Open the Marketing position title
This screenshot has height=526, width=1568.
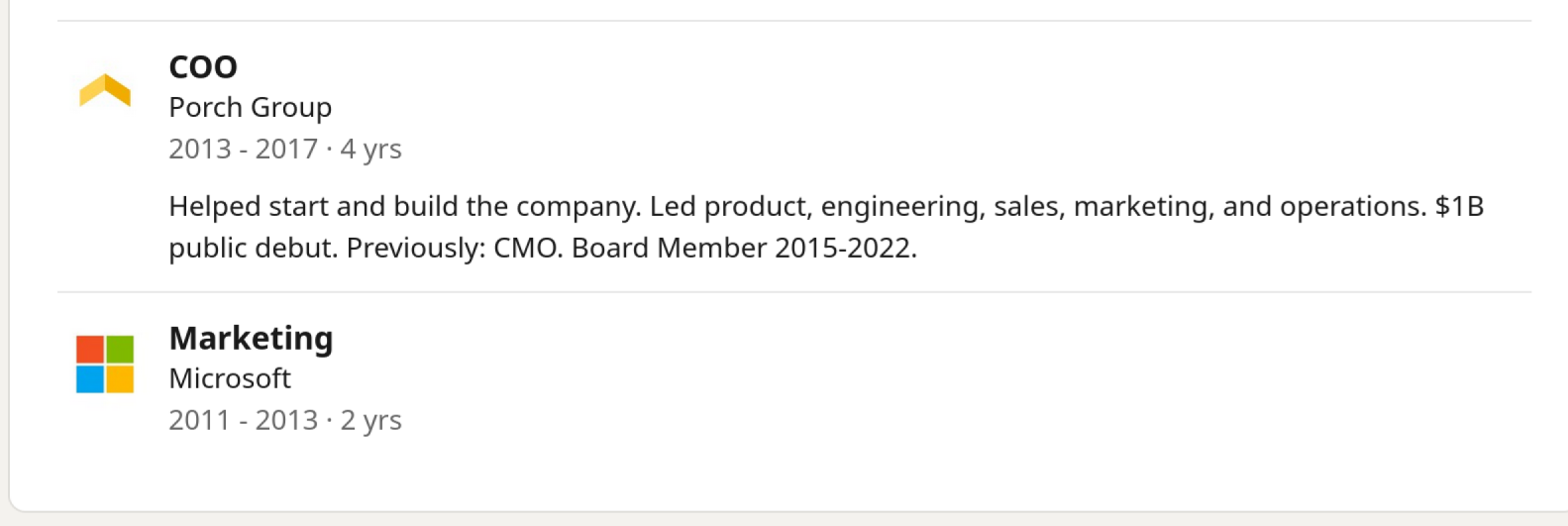251,338
